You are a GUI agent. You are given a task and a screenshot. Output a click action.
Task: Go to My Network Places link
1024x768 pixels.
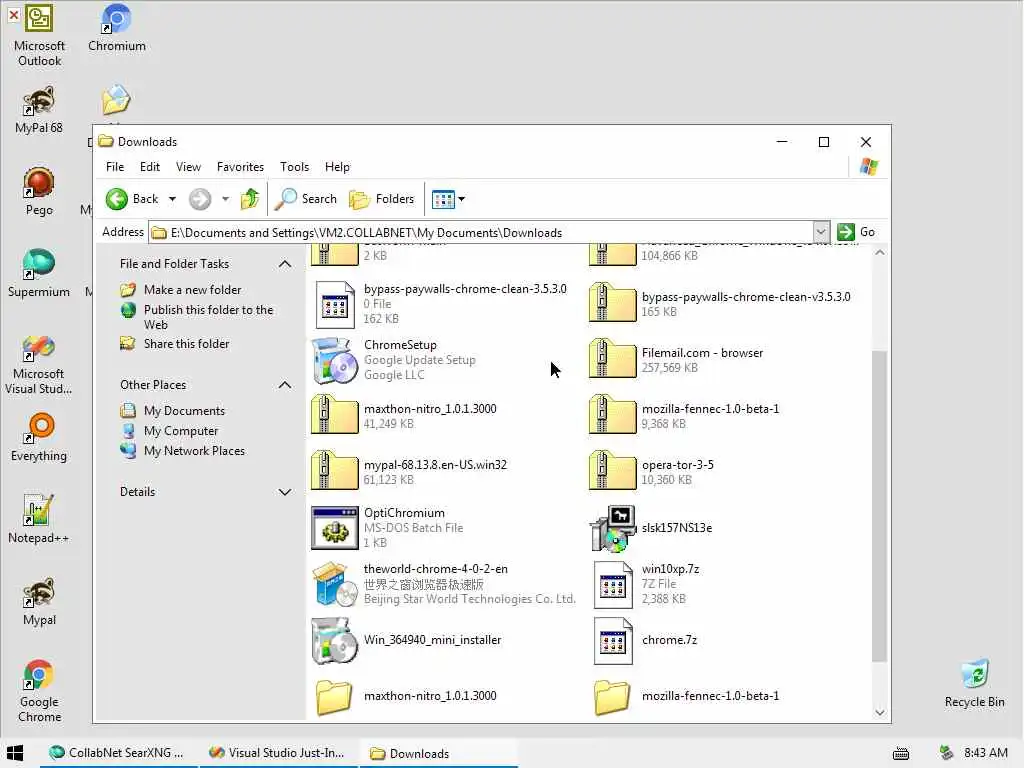pyautogui.click(x=194, y=451)
